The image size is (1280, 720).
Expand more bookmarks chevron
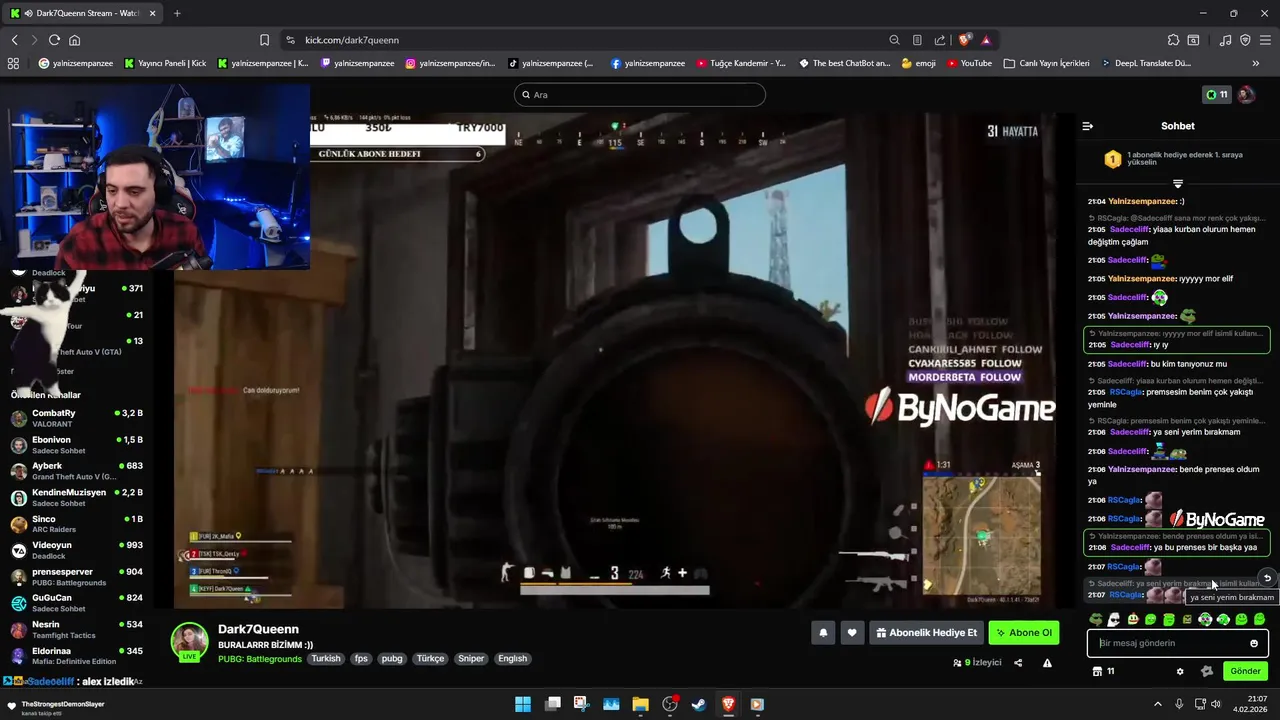coord(1255,63)
